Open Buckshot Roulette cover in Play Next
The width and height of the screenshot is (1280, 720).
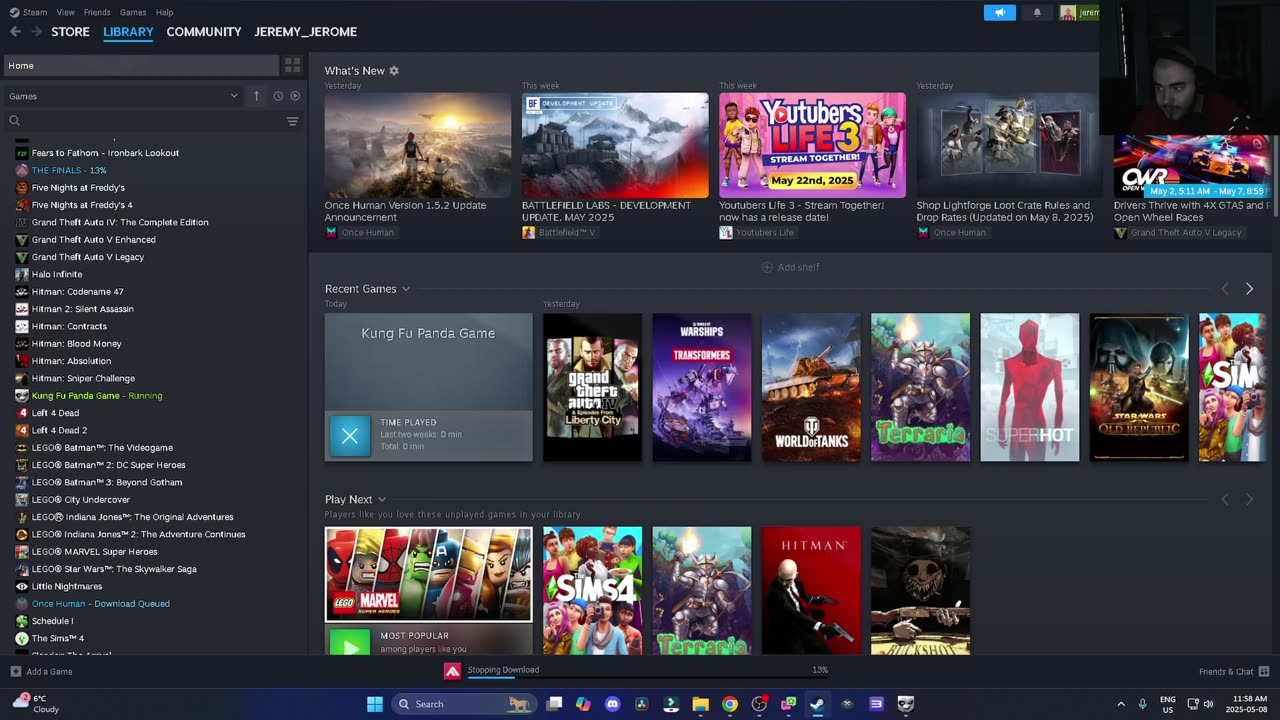(920, 591)
